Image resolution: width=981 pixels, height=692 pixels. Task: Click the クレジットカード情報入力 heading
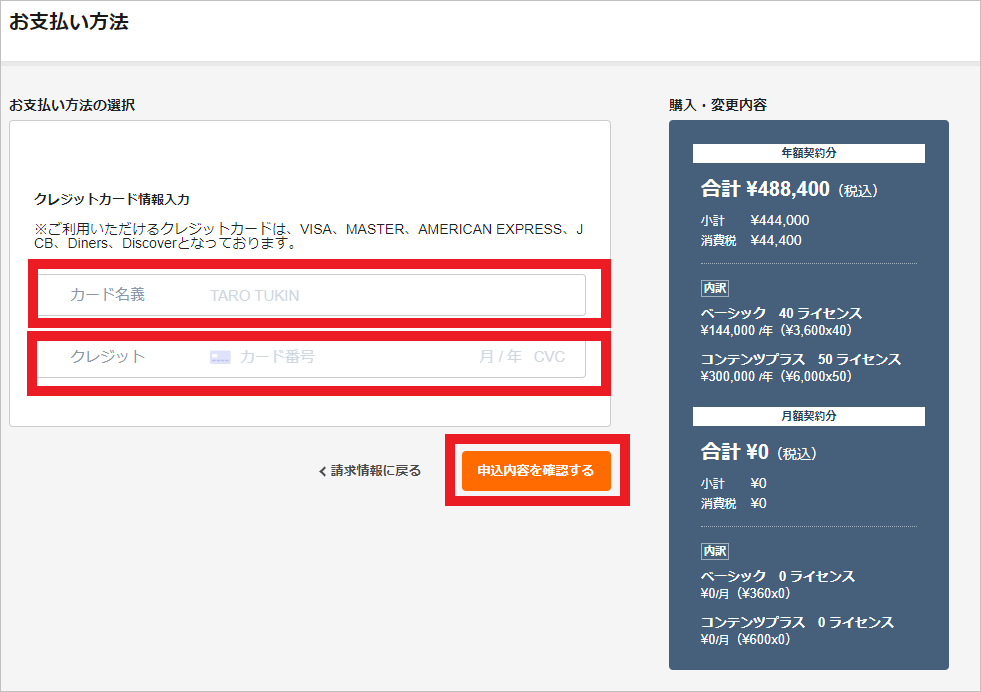(112, 199)
